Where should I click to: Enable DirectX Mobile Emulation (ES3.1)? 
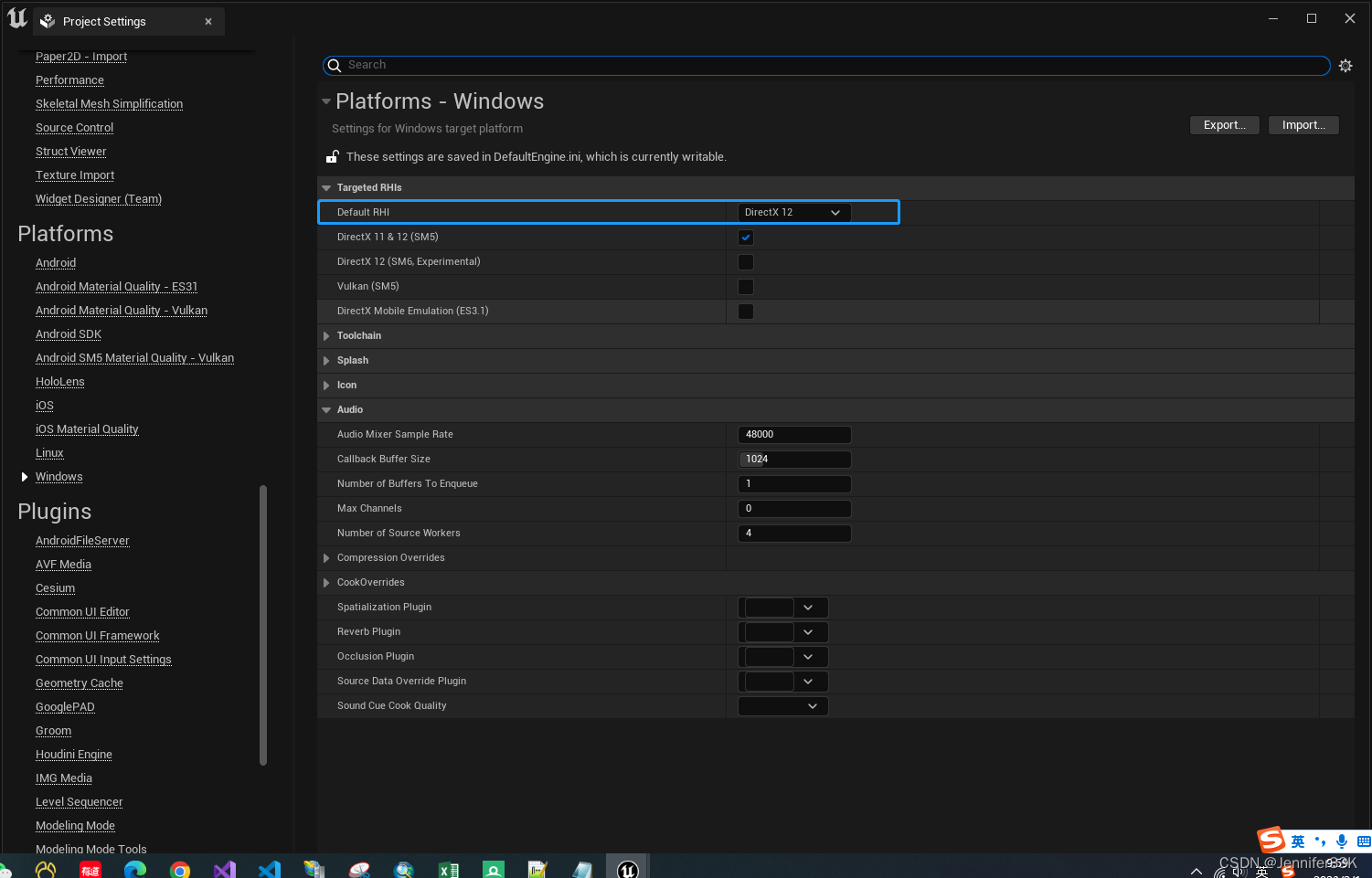[745, 311]
